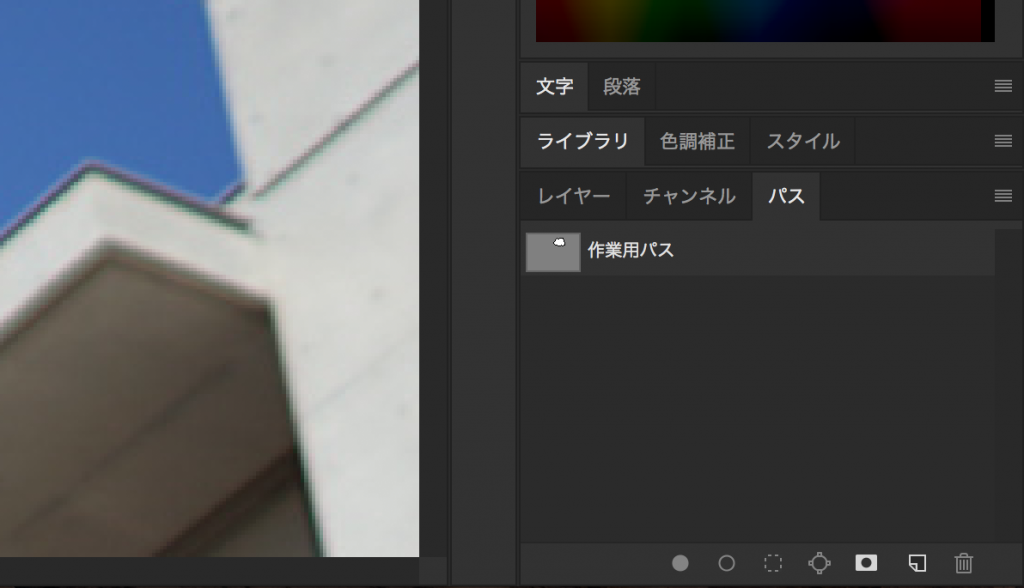
Task: Select the パス tab
Action: (x=786, y=196)
